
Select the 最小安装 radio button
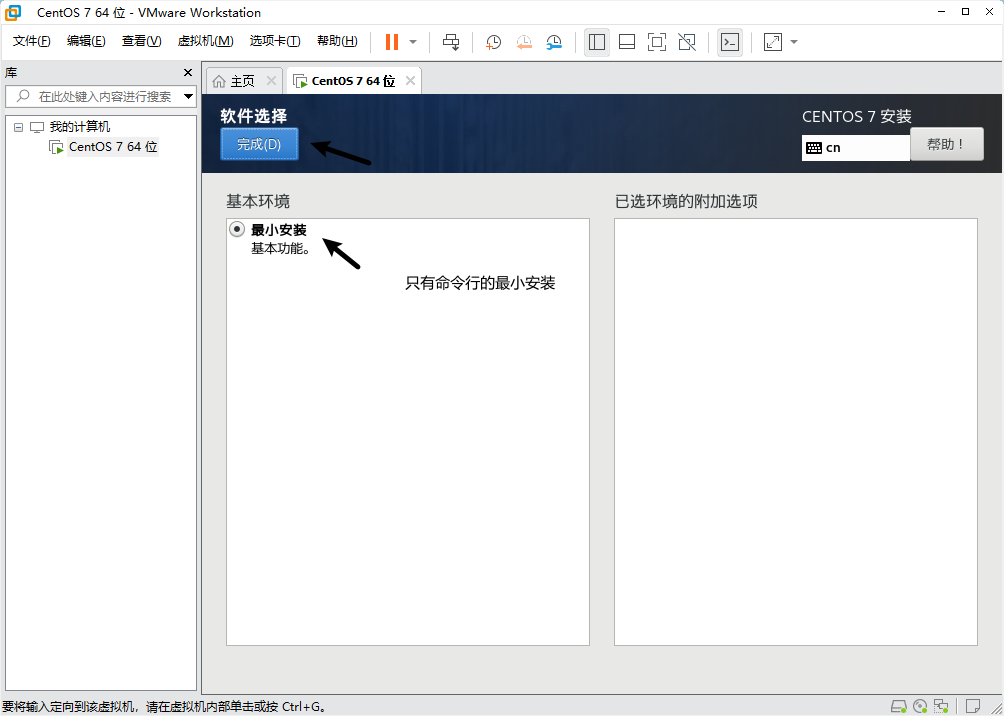click(238, 229)
